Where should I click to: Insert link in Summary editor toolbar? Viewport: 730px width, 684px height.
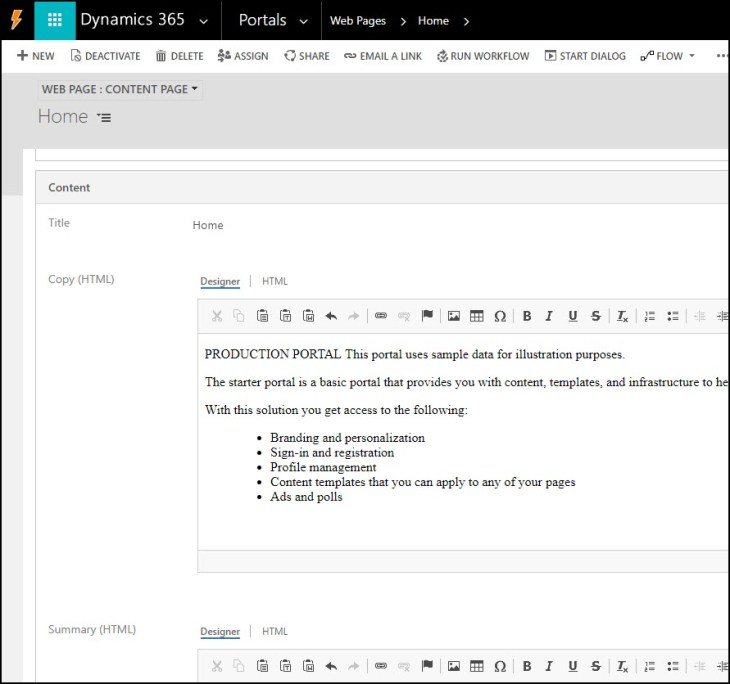click(x=381, y=666)
